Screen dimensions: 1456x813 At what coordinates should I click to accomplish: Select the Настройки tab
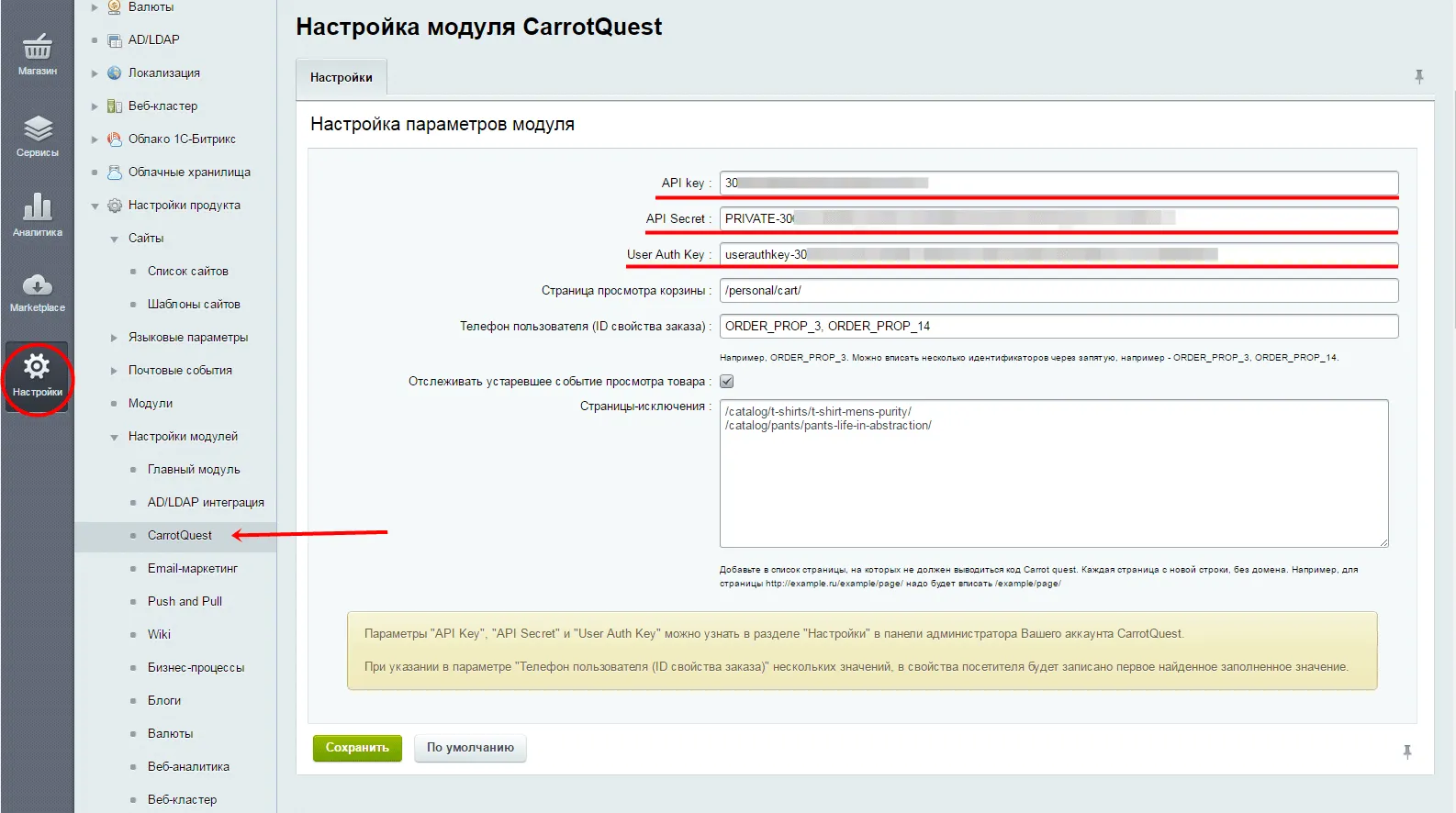(x=342, y=77)
